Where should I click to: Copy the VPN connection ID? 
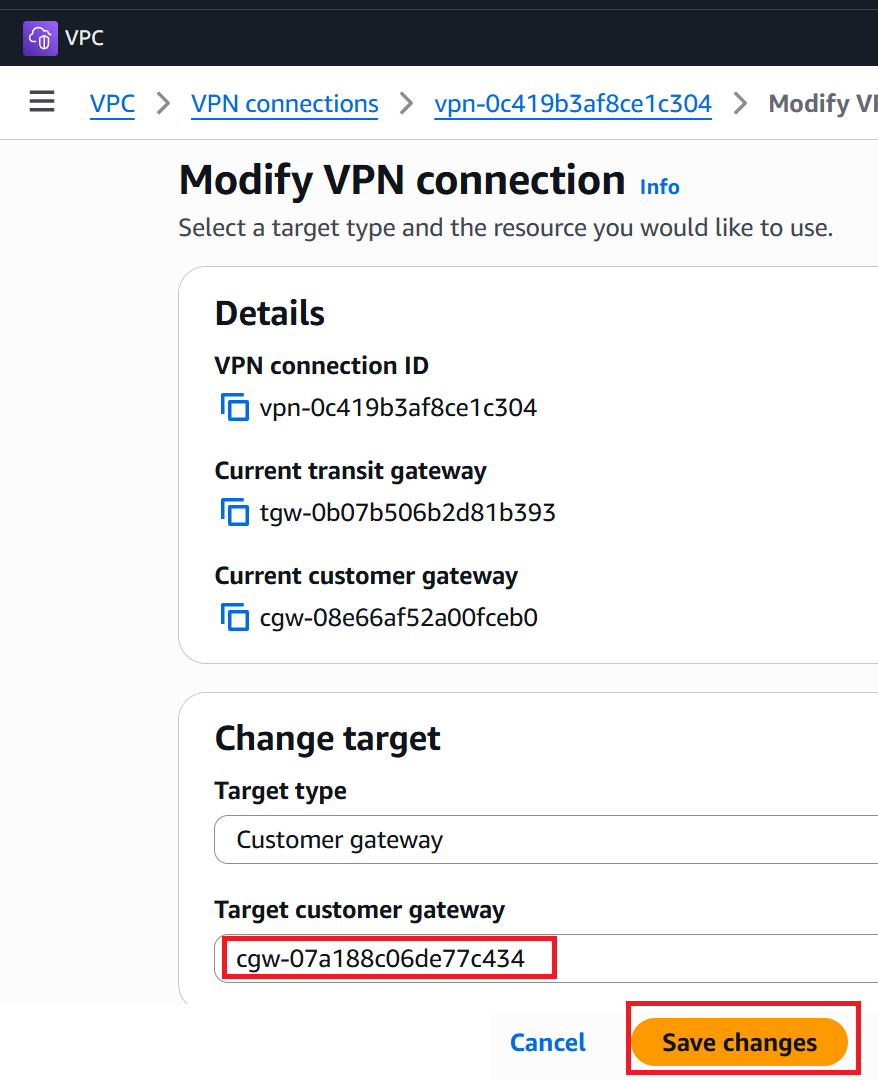[x=234, y=407]
